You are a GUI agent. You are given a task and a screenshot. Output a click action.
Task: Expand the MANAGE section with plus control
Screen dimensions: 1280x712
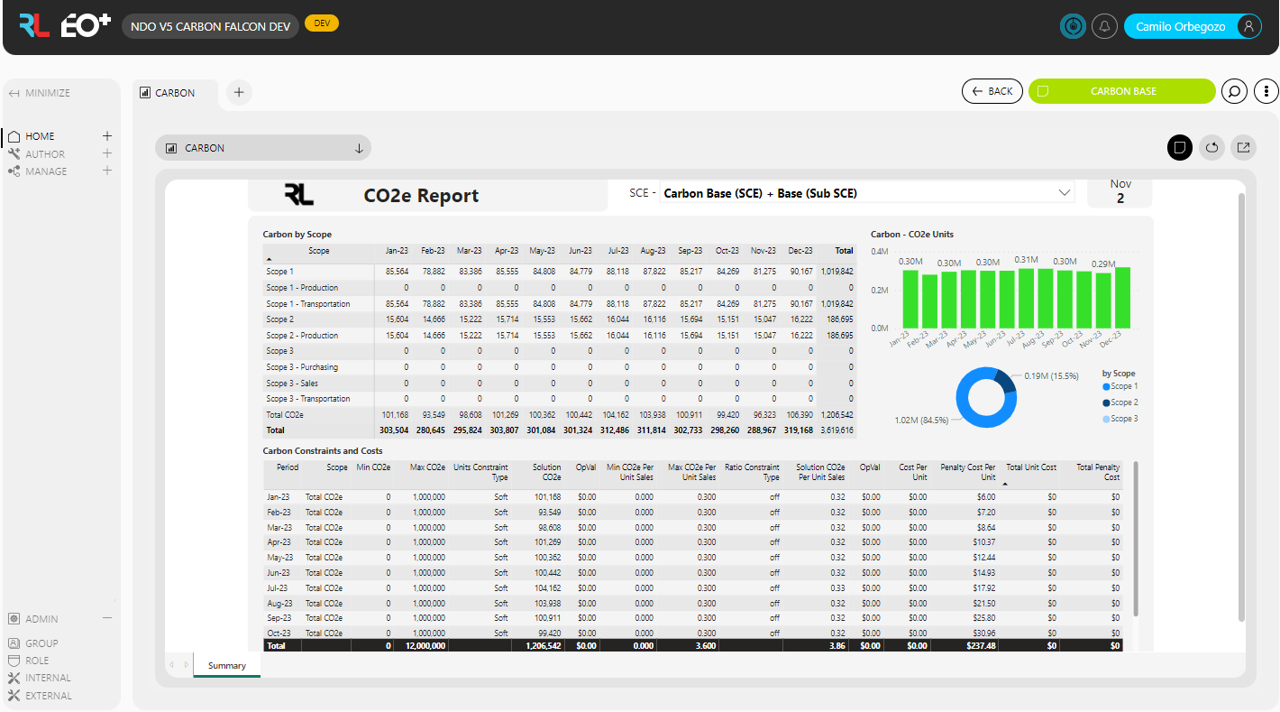(105, 171)
